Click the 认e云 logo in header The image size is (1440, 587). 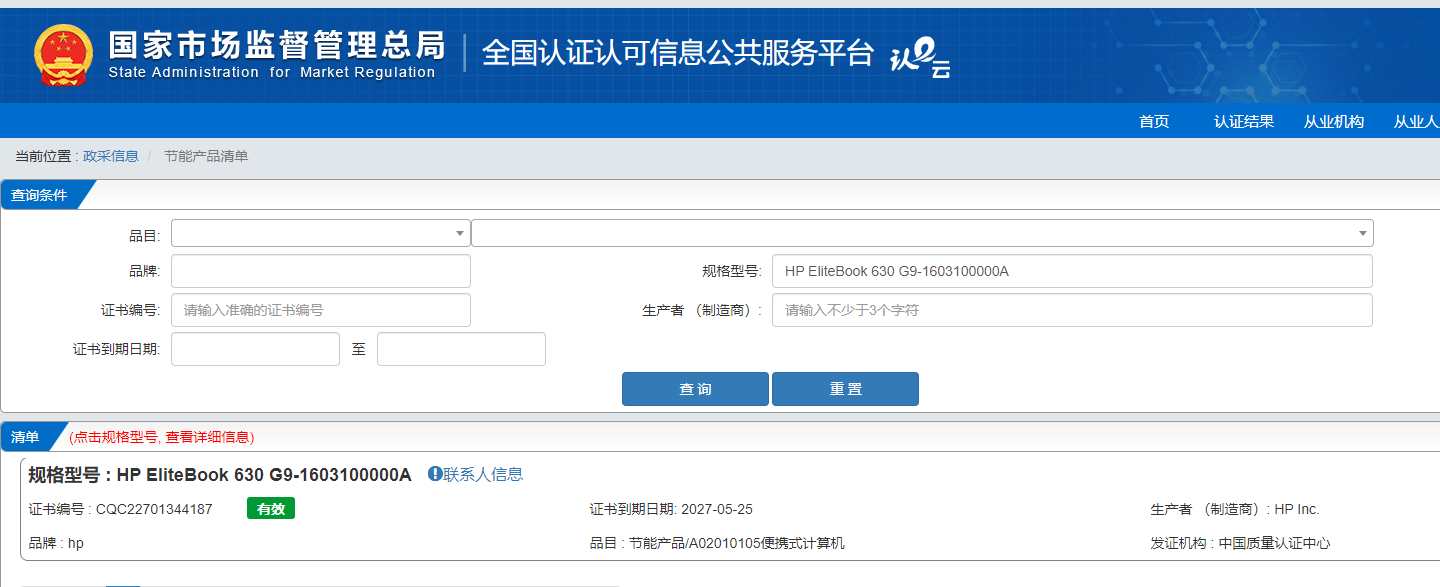point(919,57)
